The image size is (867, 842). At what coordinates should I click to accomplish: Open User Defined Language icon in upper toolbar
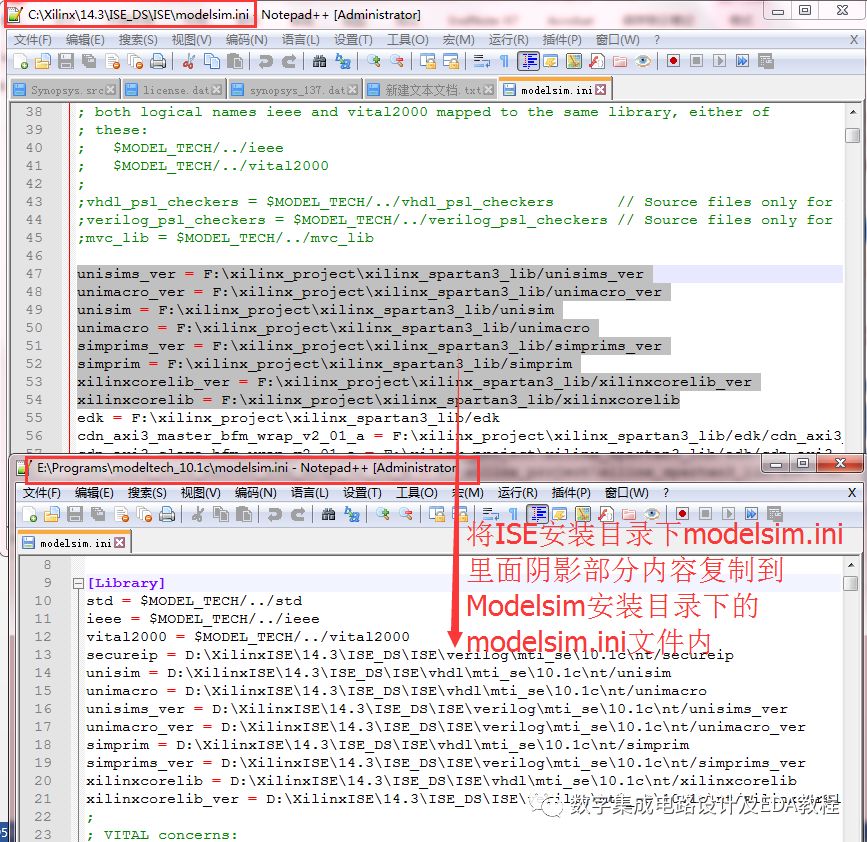tap(550, 61)
